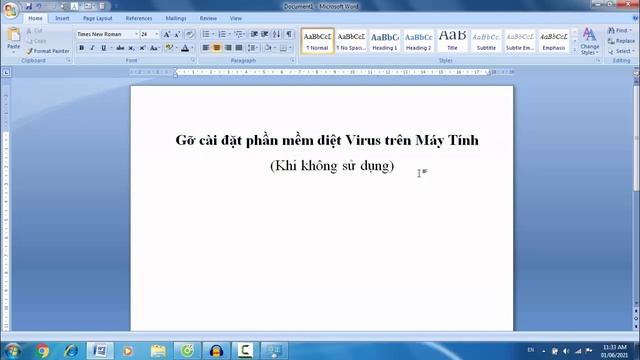Select the No Spacing style
Viewport: 640px width, 360px height.
tap(351, 41)
